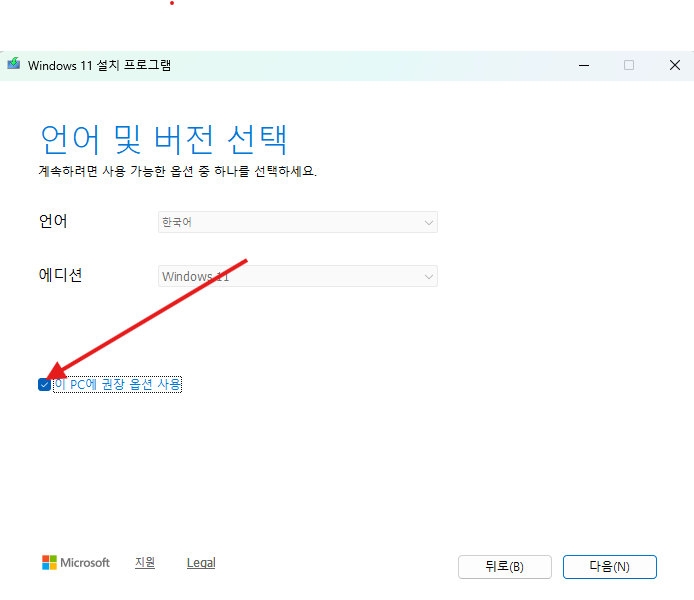Click the Microsoft logo
The height and width of the screenshot is (600, 694).
76,562
